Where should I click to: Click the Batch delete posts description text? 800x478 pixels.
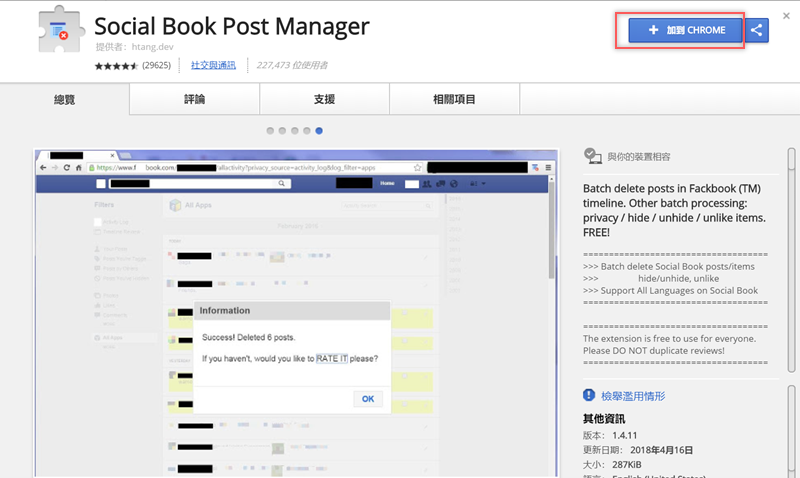[674, 210]
